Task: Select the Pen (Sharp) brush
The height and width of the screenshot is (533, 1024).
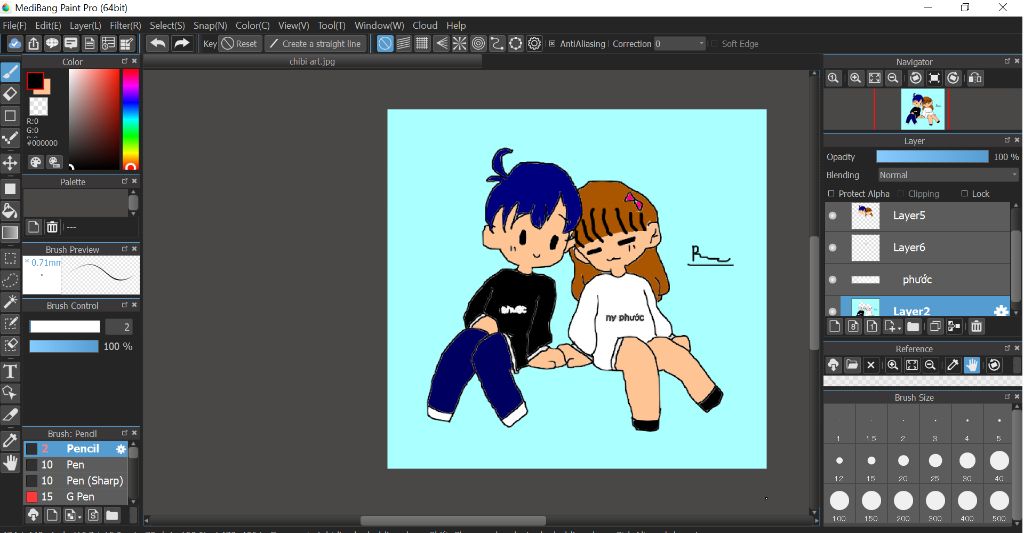Action: [76, 481]
